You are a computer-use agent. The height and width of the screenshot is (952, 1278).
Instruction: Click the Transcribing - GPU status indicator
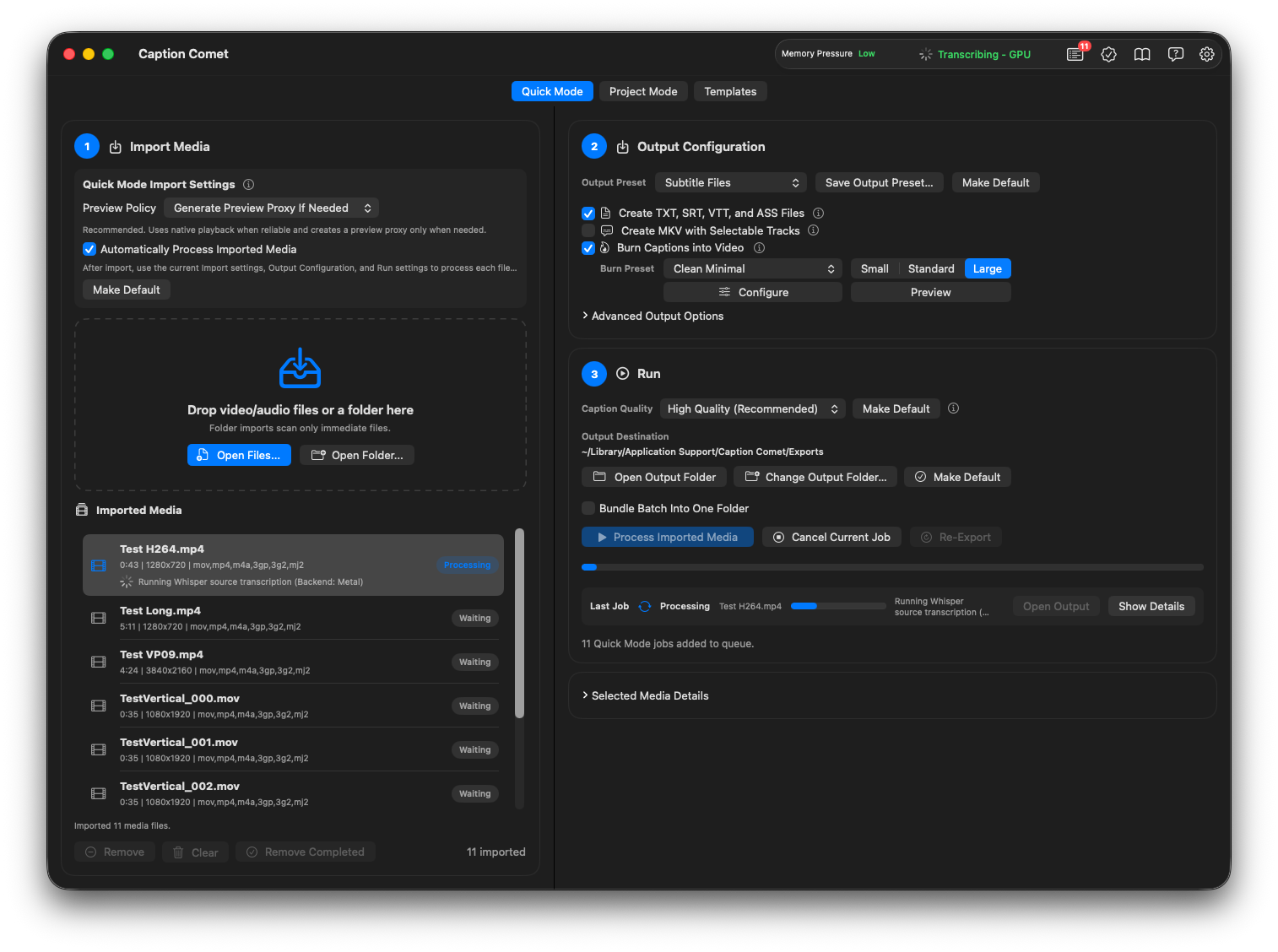pos(975,54)
